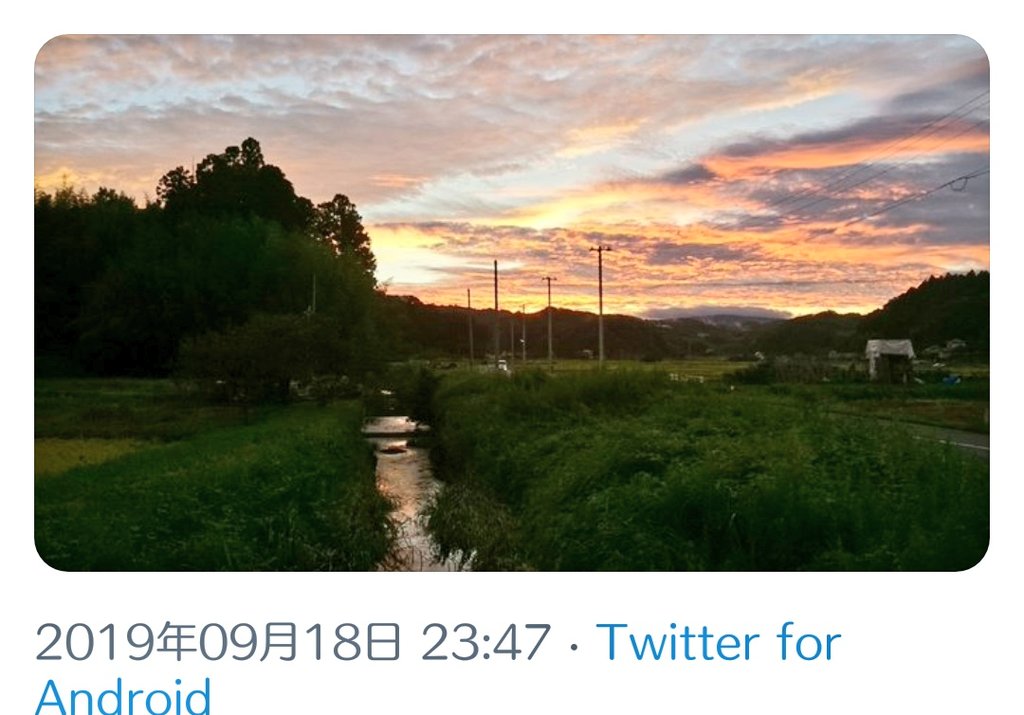Click the dot separator before Twitter for Android
The width and height of the screenshot is (1024, 715).
574,646
